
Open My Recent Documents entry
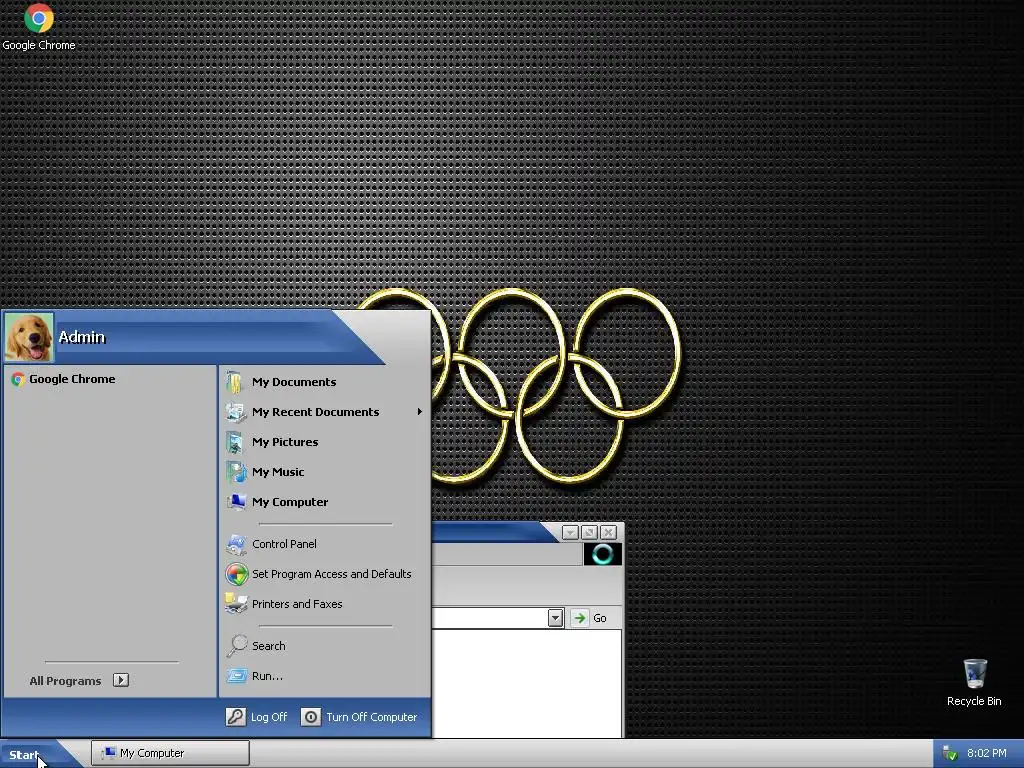point(325,412)
